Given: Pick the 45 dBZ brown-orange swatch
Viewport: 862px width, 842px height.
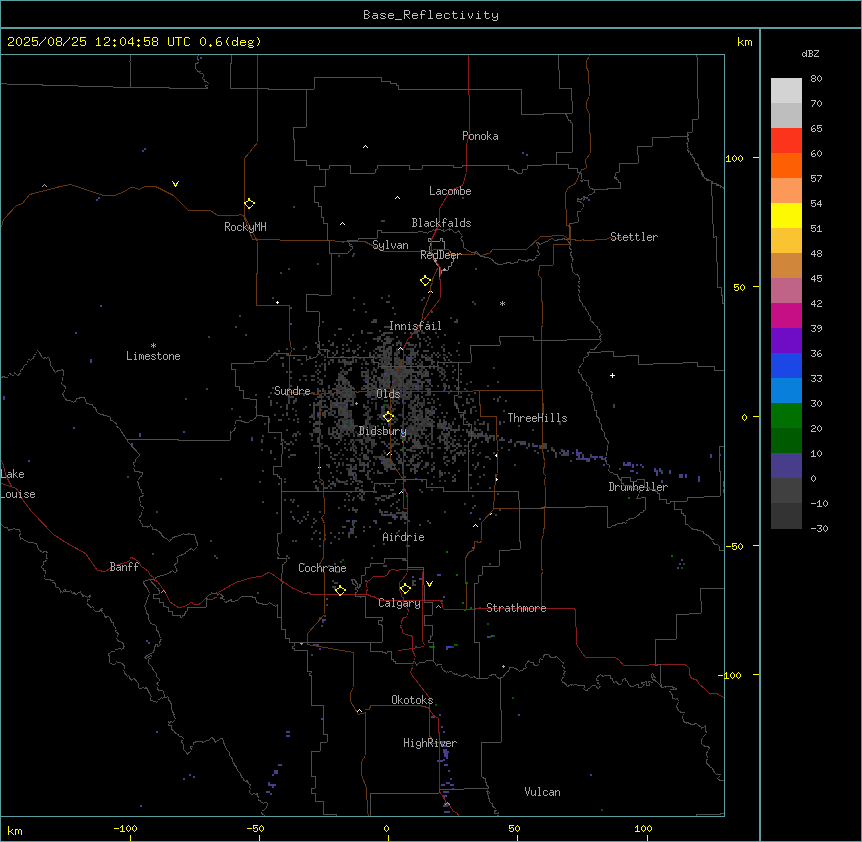Looking at the screenshot, I should [x=786, y=265].
